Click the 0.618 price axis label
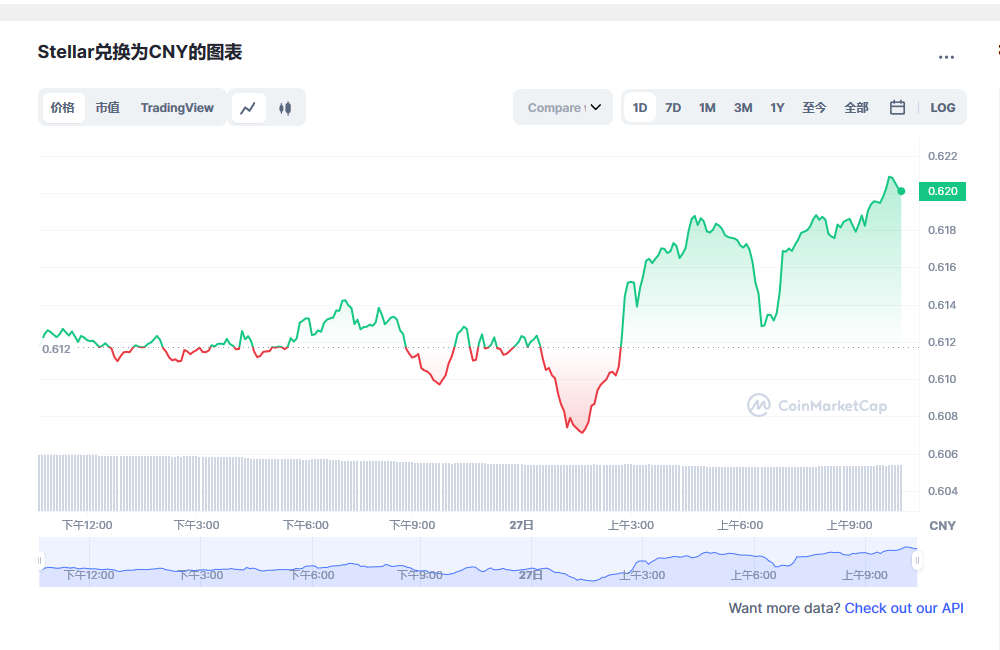 tap(943, 230)
